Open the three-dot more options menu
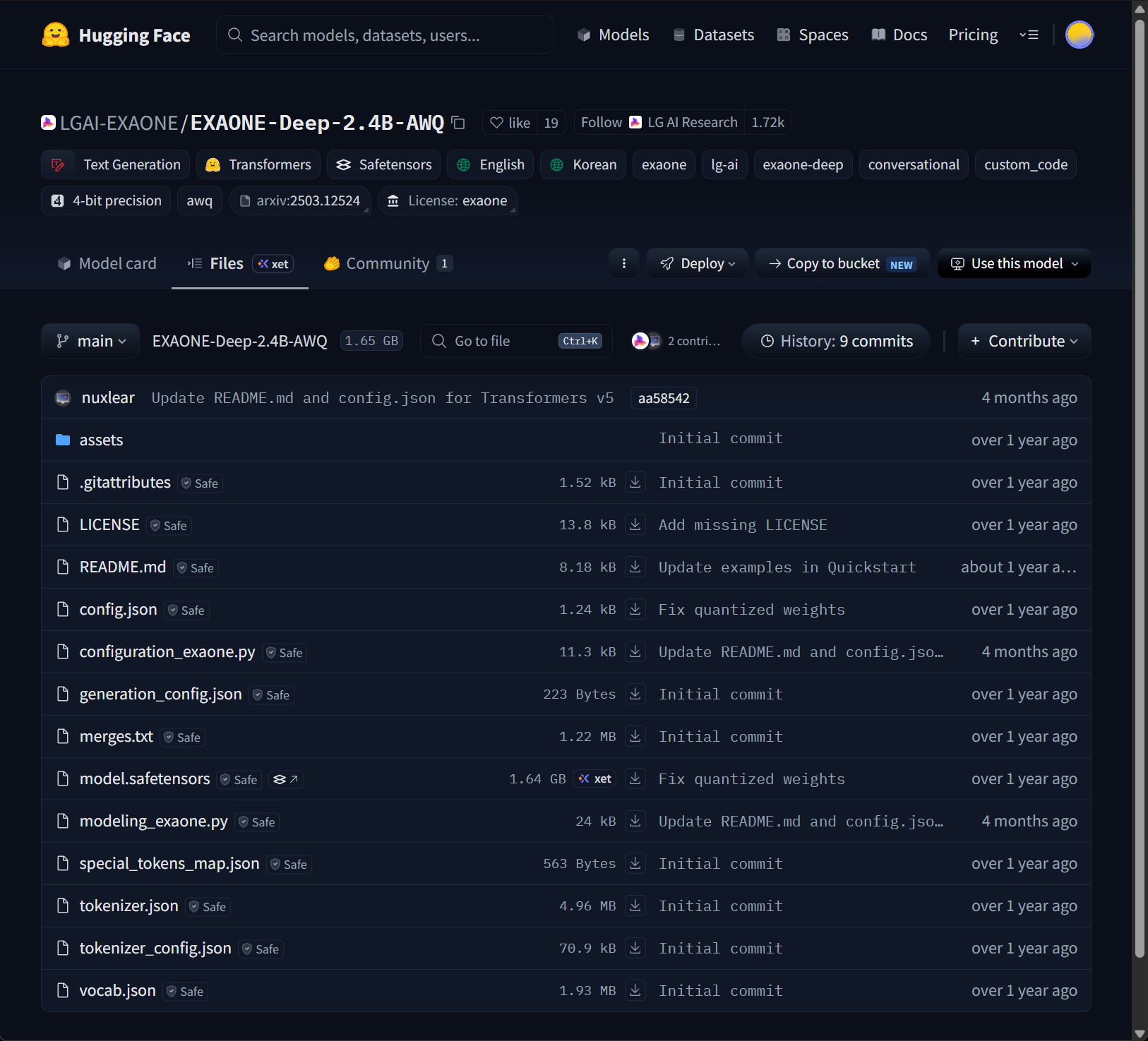1148x1041 pixels. click(624, 263)
